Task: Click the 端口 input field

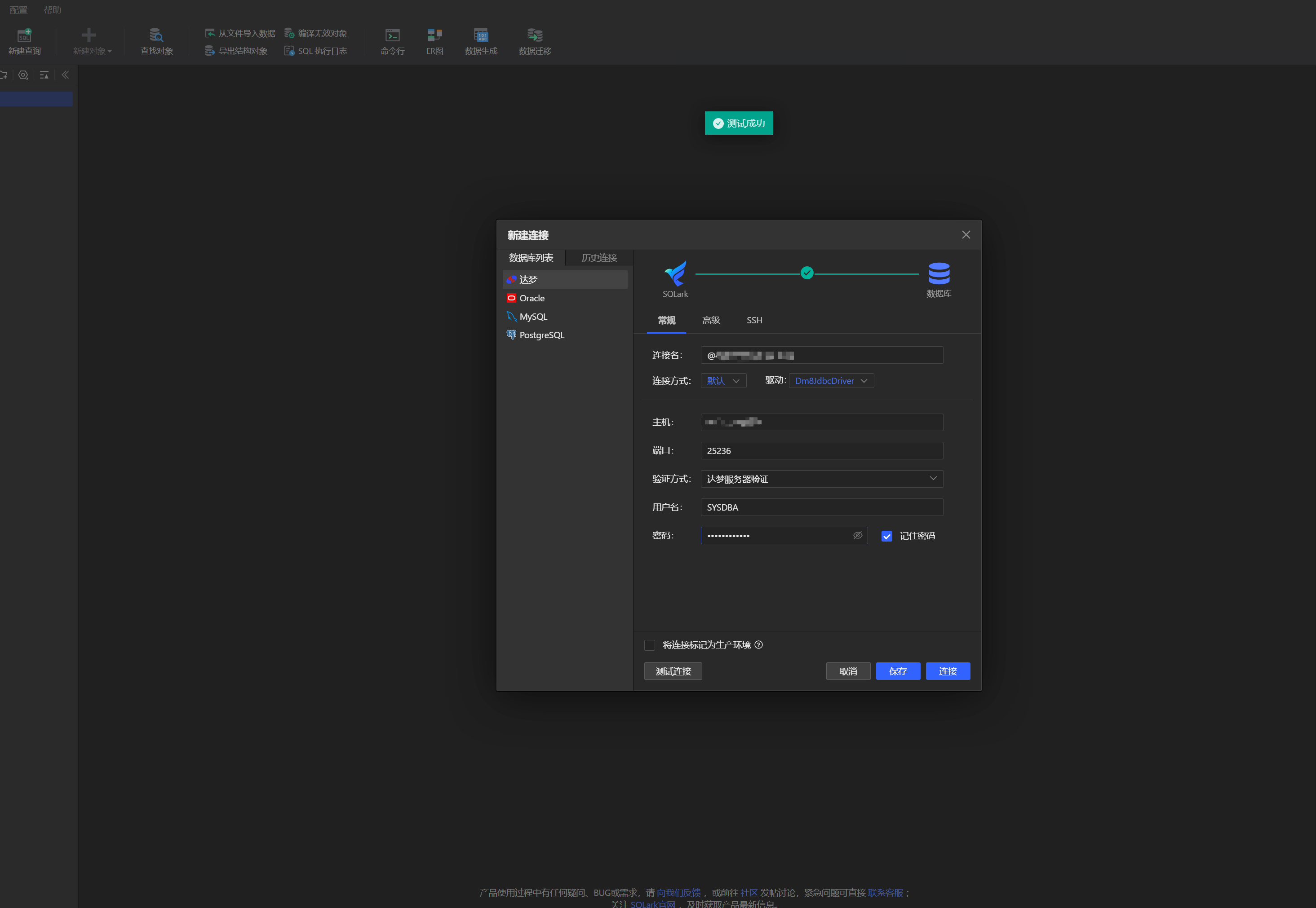Action: 821,450
